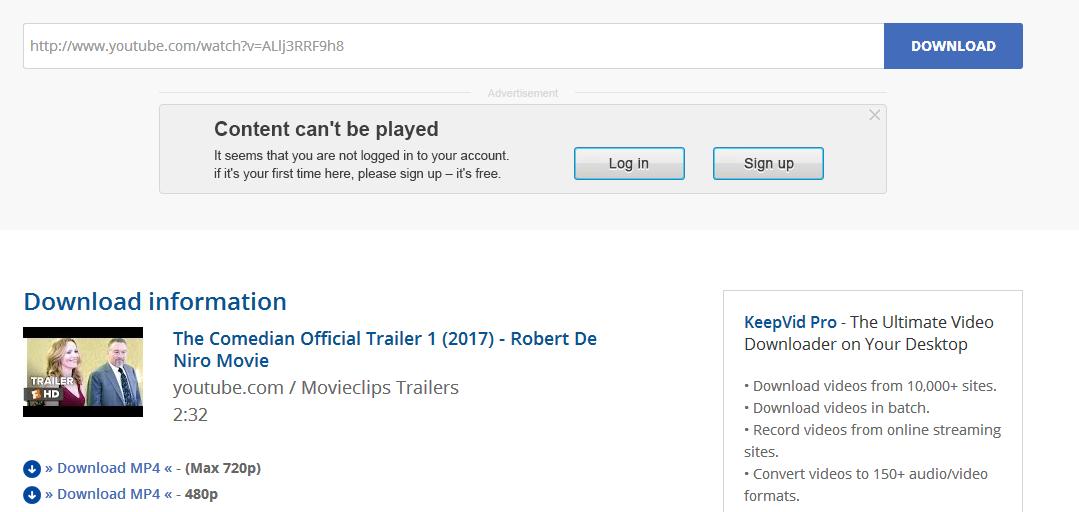Click the blue DOWNLOAD button
Viewport: 1079px width, 512px height.
(x=953, y=46)
